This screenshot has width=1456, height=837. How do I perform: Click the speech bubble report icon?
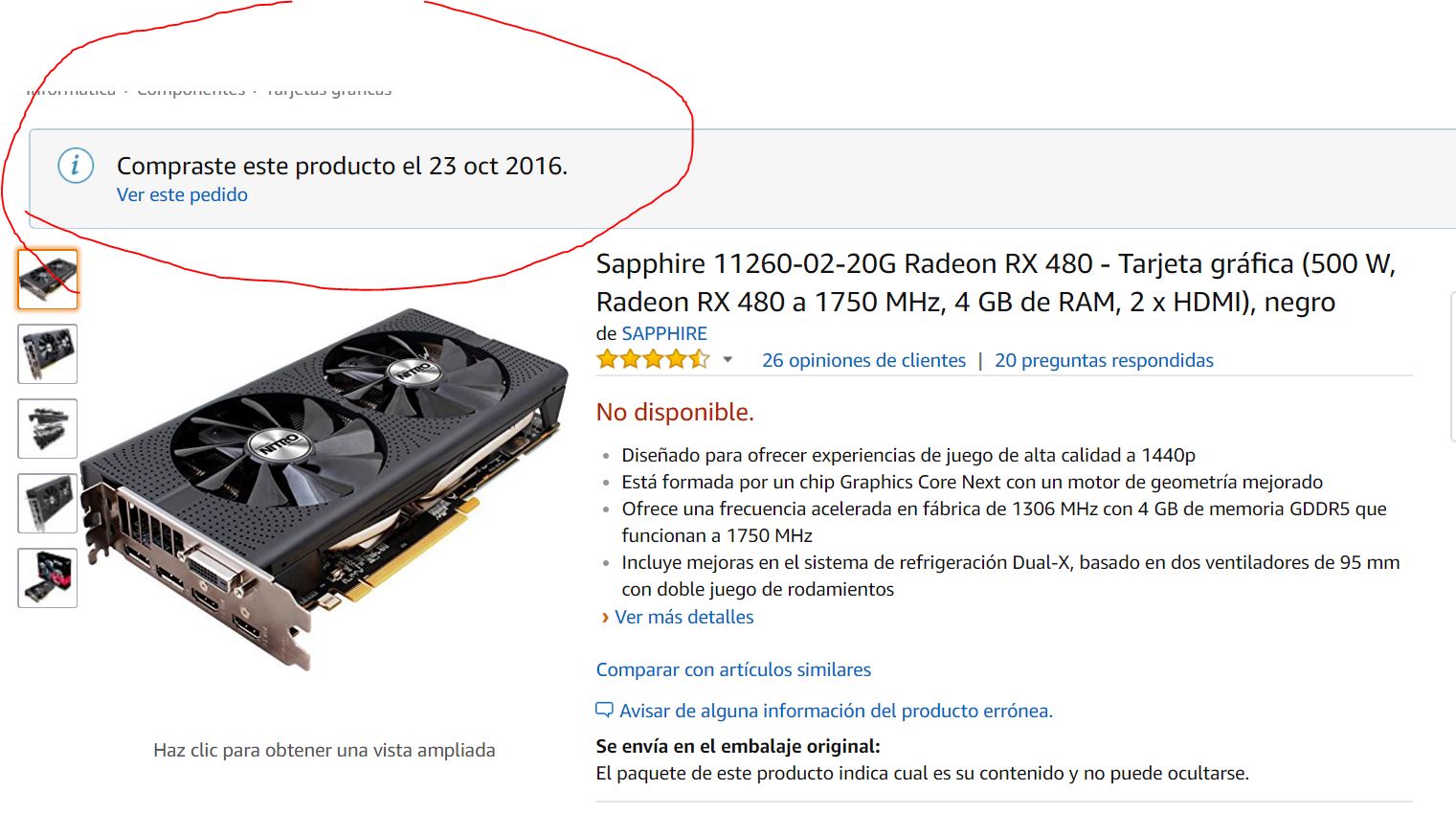604,711
